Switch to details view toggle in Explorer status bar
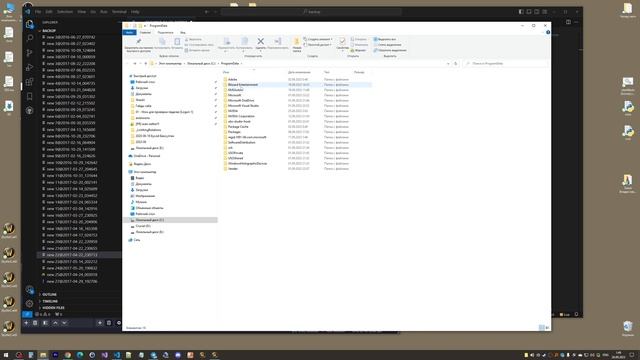 [x=542, y=328]
